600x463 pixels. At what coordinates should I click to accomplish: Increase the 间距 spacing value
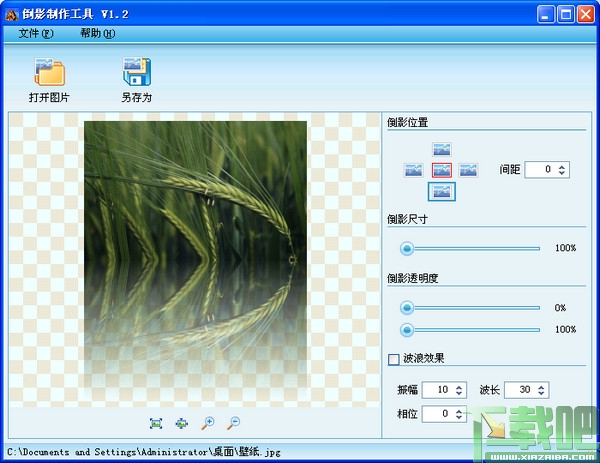pos(561,166)
